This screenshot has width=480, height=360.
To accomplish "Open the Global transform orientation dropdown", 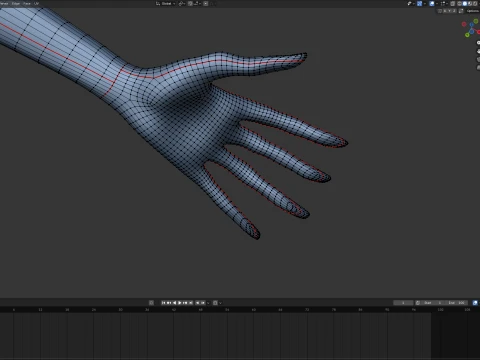I will (166, 4).
